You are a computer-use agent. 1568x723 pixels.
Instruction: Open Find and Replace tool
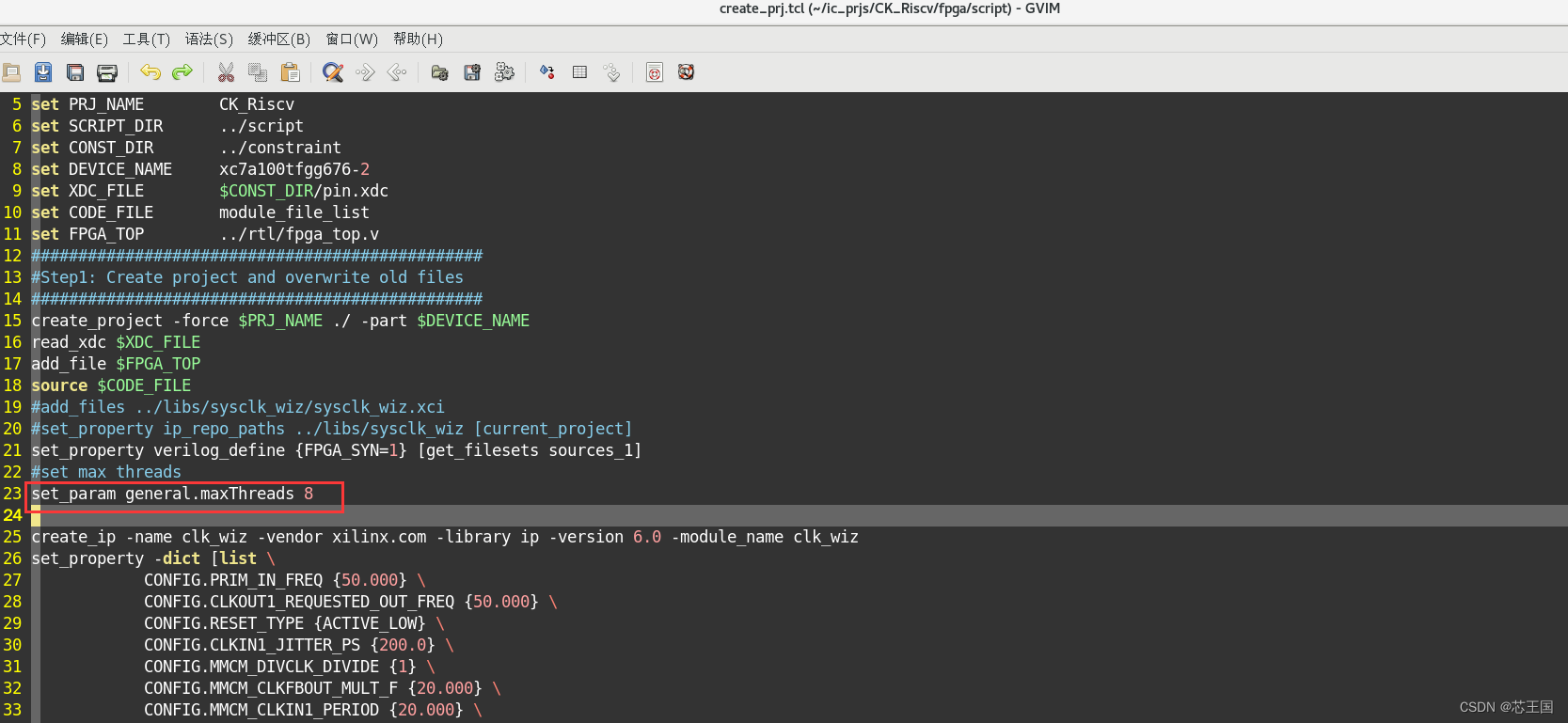point(333,72)
